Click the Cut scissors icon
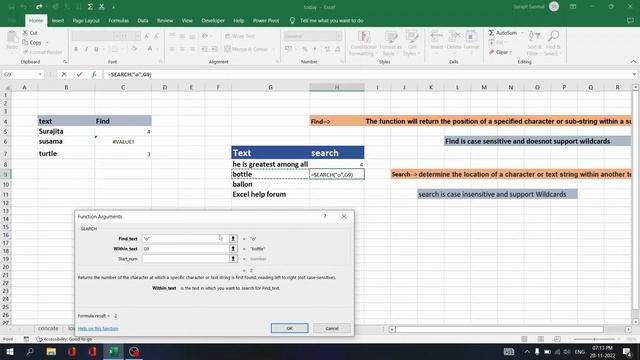Screen dimensions: 640x360 coord(25,33)
